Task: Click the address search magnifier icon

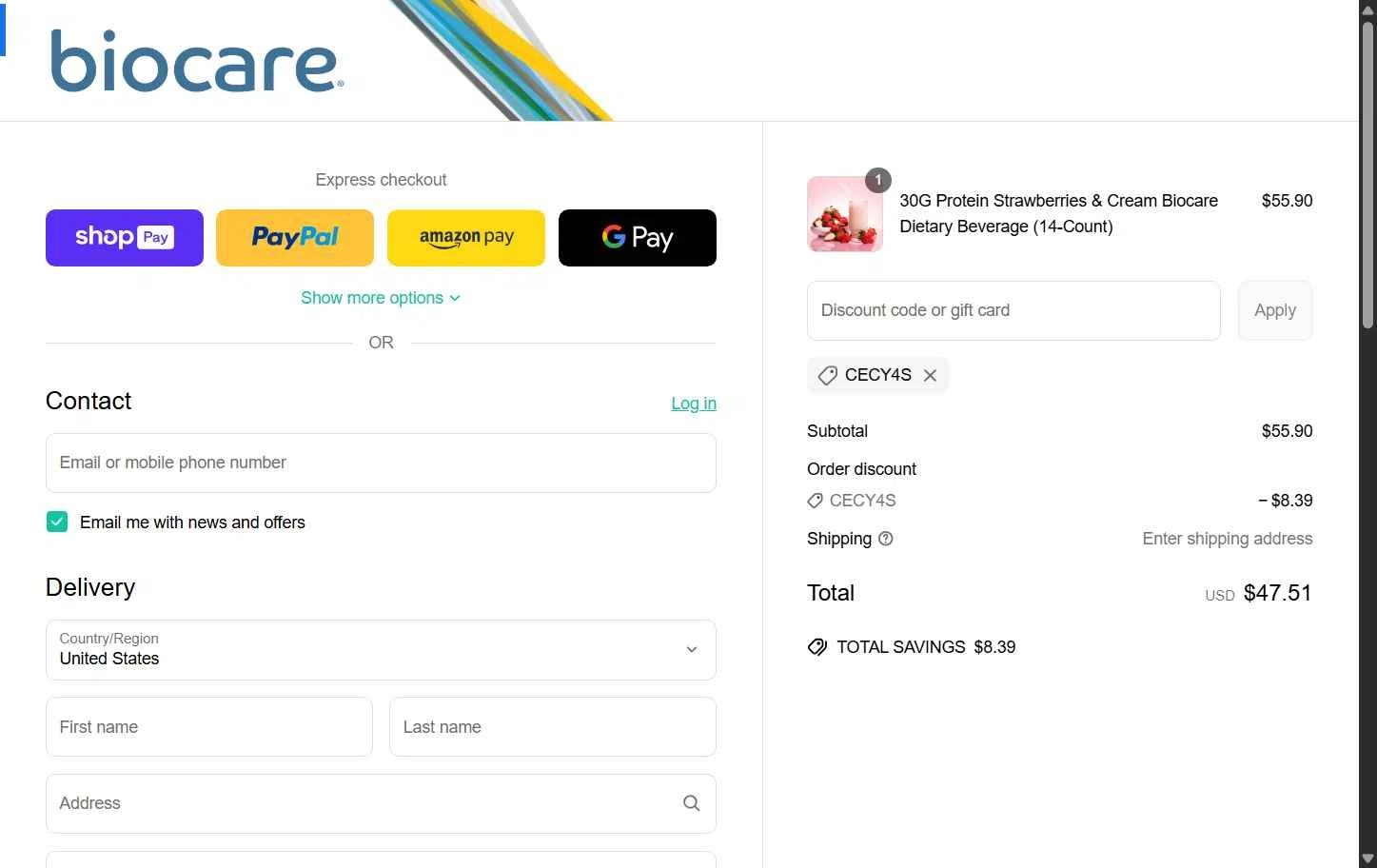Action: coord(692,803)
